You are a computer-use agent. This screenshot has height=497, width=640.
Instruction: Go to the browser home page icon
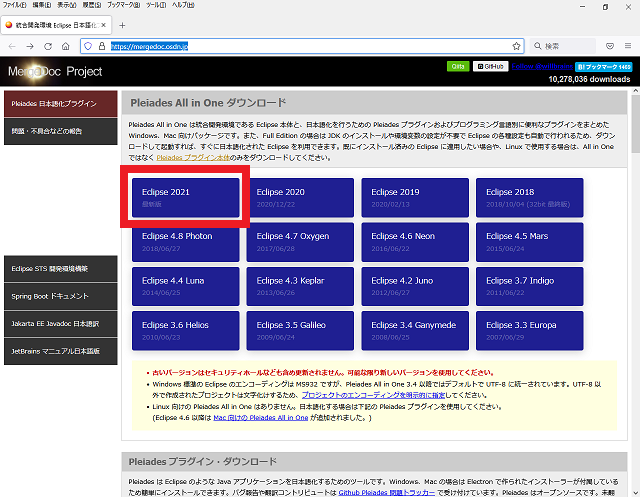(66, 47)
